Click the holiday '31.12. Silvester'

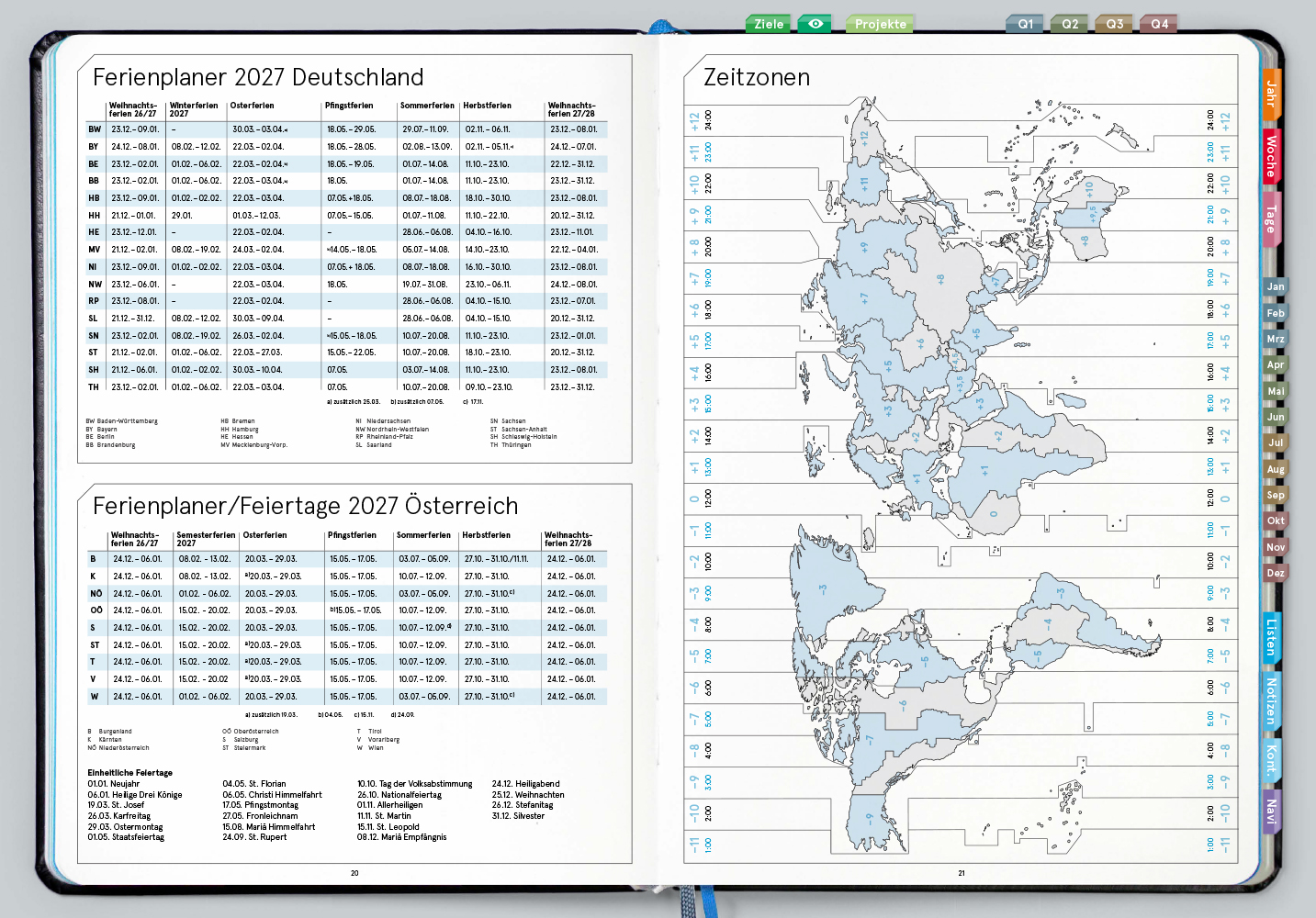[x=518, y=816]
